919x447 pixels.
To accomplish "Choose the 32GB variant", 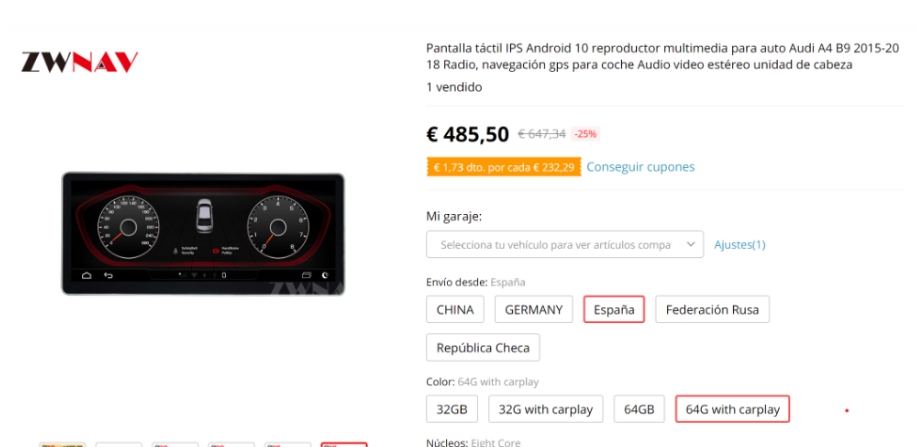I will point(452,409).
